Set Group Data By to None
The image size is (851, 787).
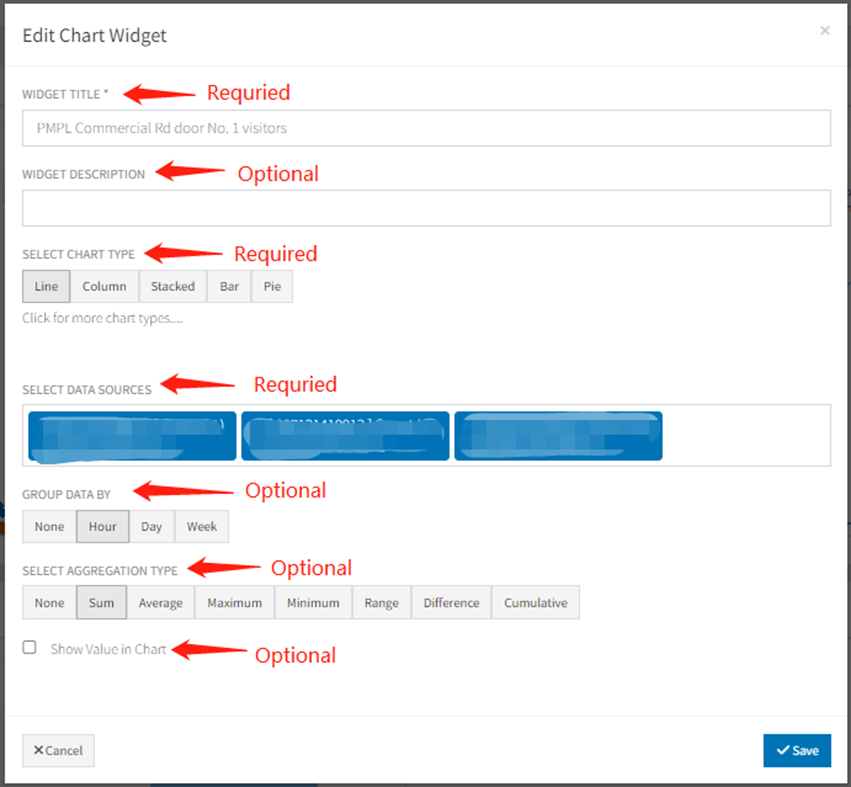tap(49, 526)
